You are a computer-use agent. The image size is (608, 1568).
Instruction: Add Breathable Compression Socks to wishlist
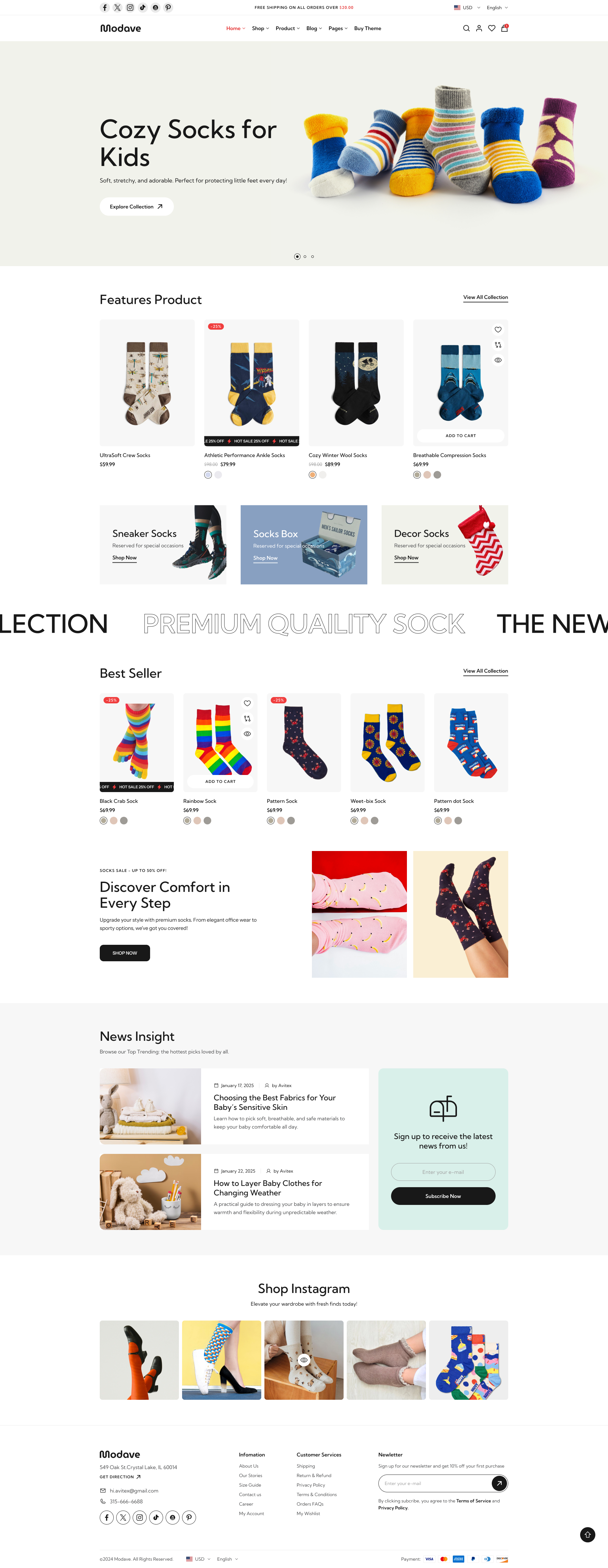498,330
